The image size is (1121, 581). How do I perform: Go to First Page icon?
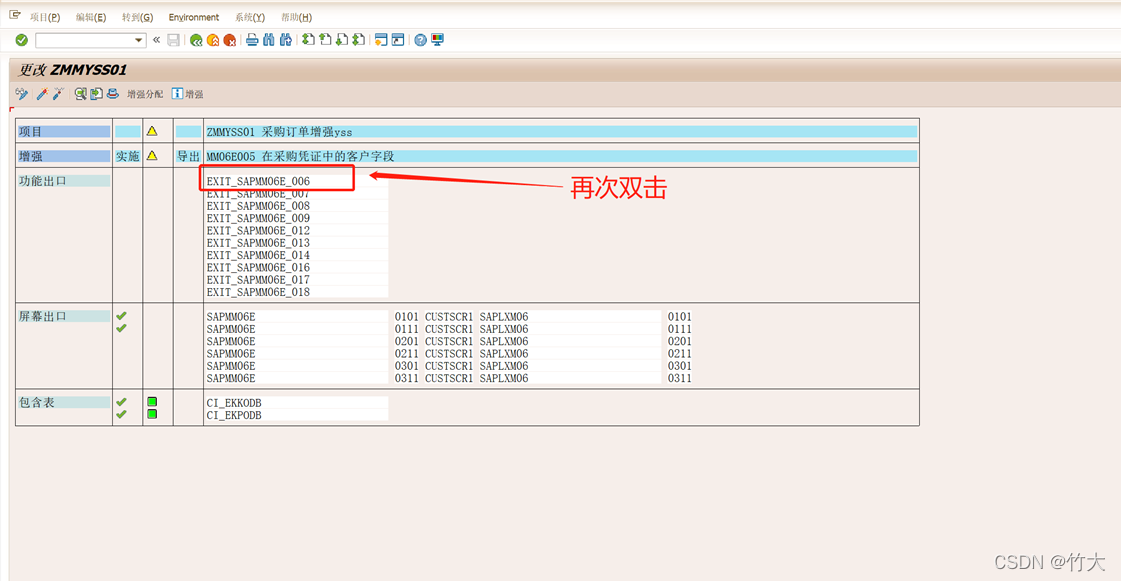[x=308, y=40]
